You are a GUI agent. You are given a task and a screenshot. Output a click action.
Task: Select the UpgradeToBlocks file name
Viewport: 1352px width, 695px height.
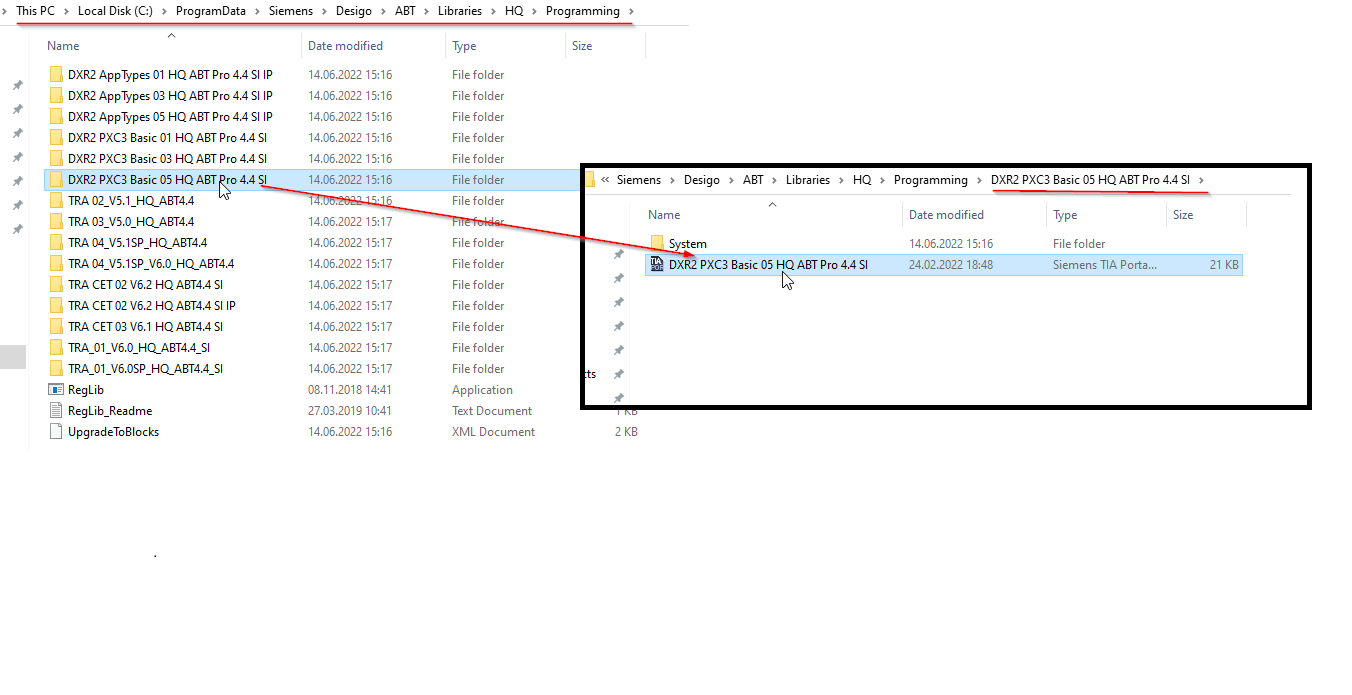113,432
